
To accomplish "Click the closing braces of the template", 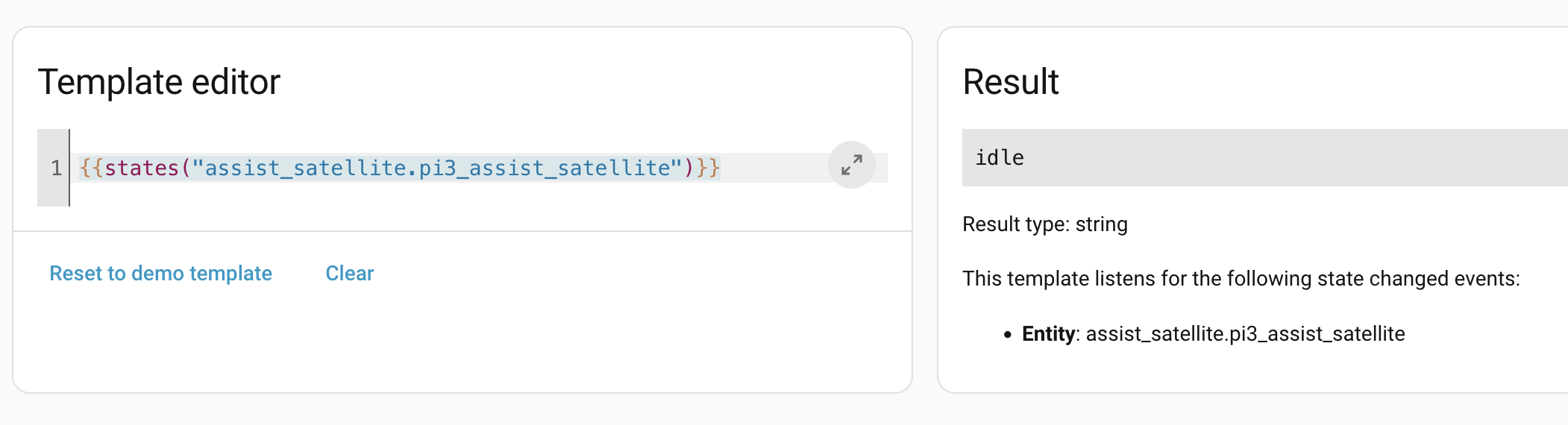I will pyautogui.click(x=708, y=168).
